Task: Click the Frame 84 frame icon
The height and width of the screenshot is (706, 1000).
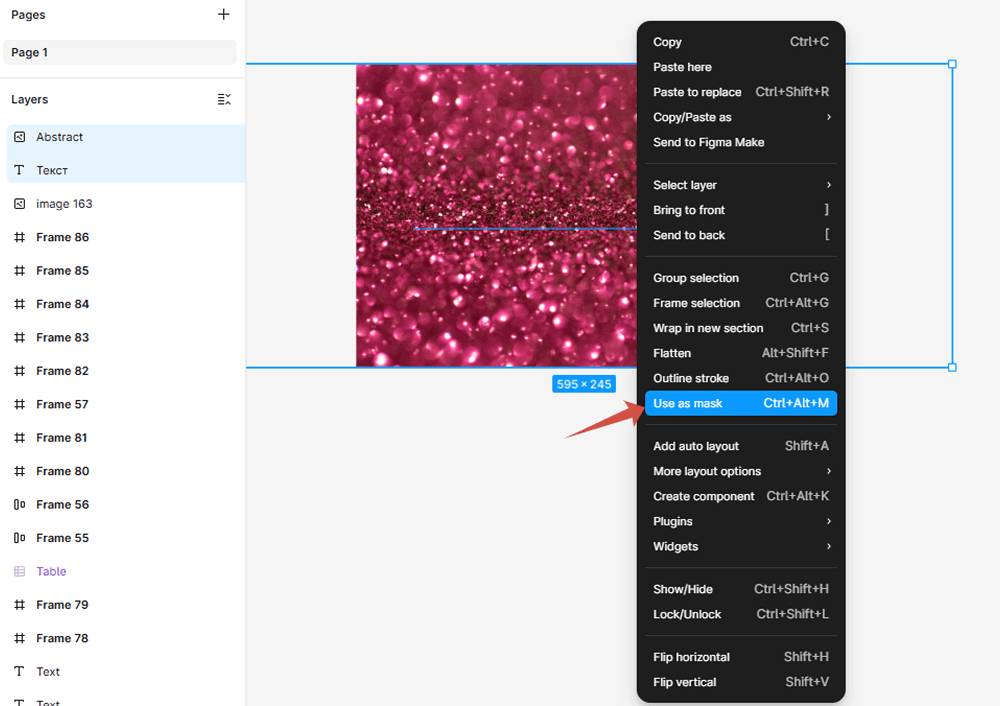Action: click(20, 304)
